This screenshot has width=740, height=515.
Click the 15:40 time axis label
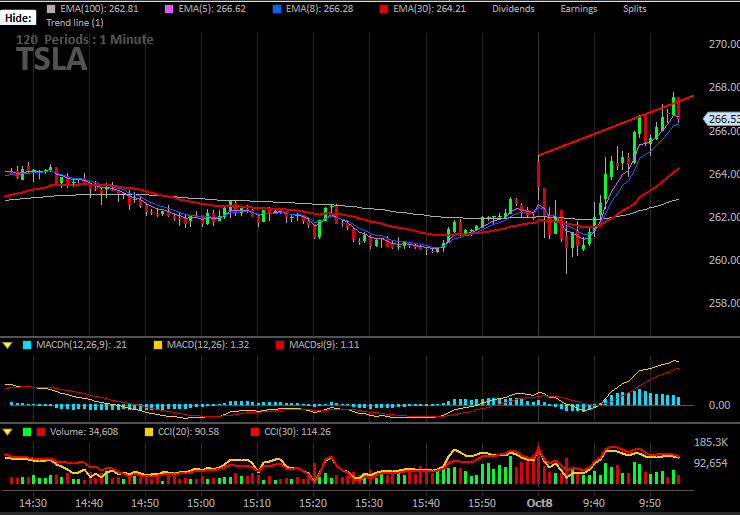point(426,503)
